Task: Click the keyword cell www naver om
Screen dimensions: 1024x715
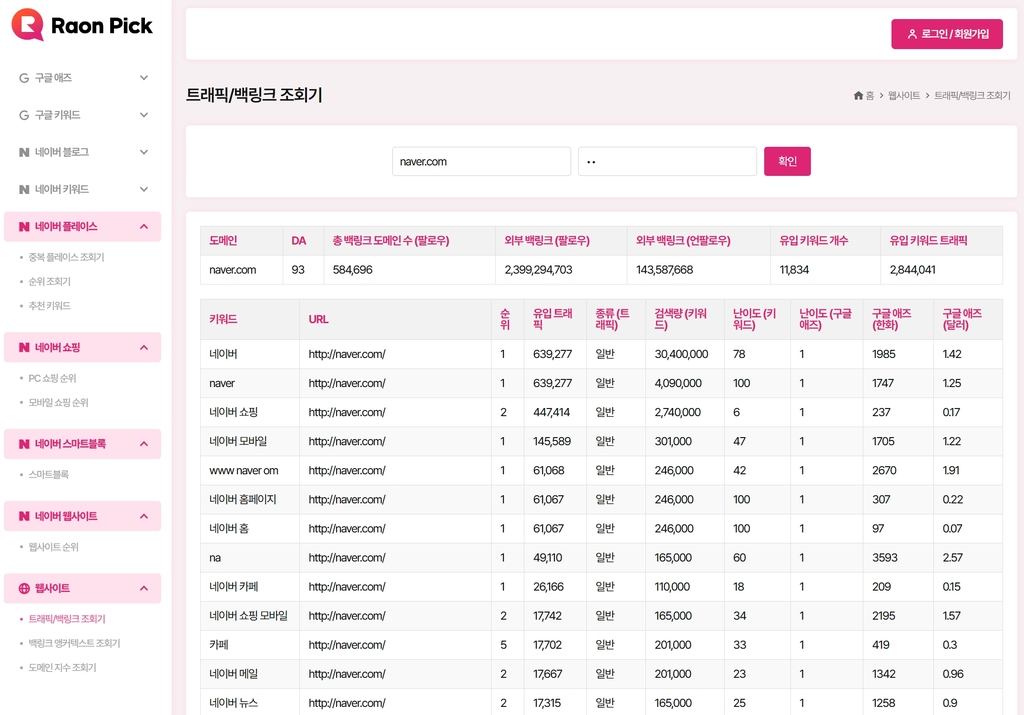Action: pyautogui.click(x=244, y=471)
